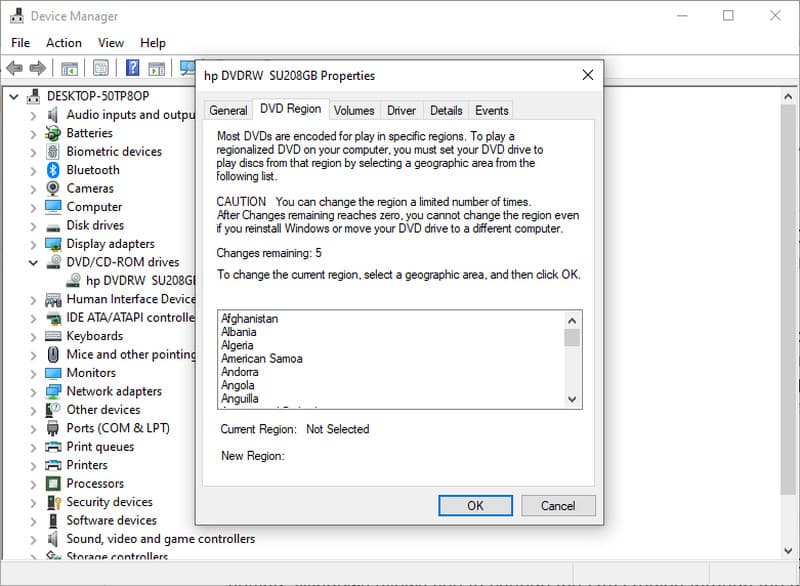Show the Events tab
Image resolution: width=800 pixels, height=586 pixels.
[491, 111]
